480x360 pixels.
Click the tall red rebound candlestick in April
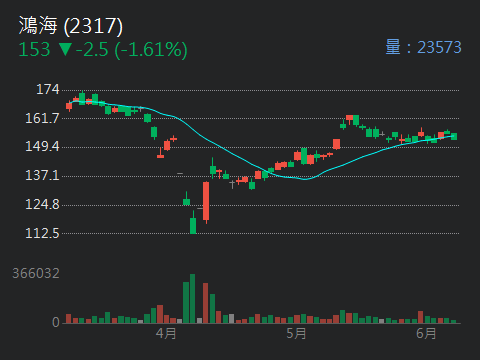[x=206, y=201]
